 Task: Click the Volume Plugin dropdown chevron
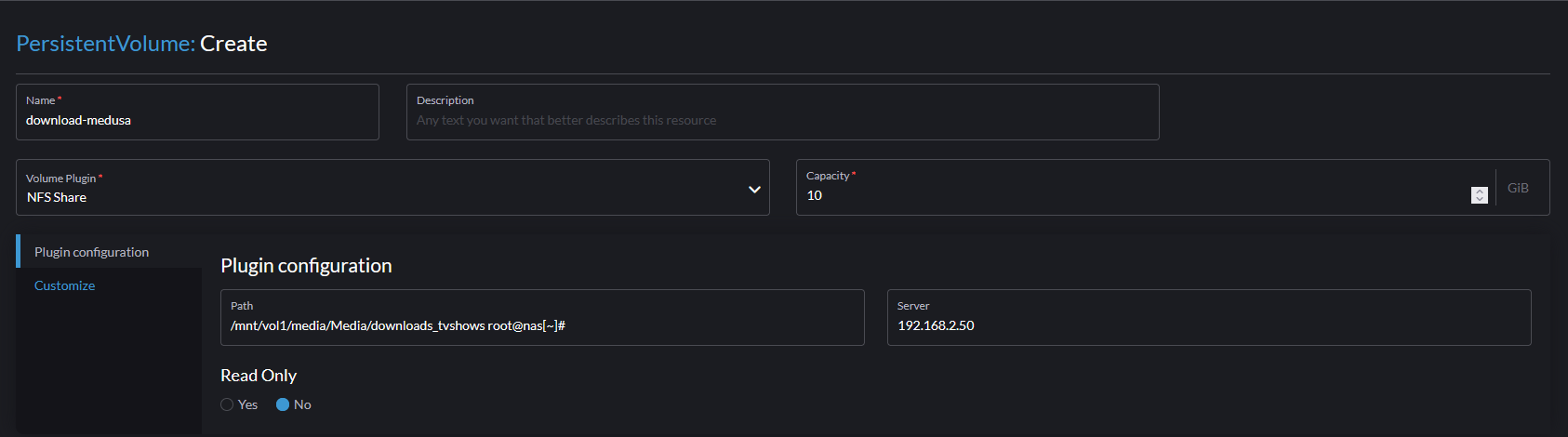(754, 190)
